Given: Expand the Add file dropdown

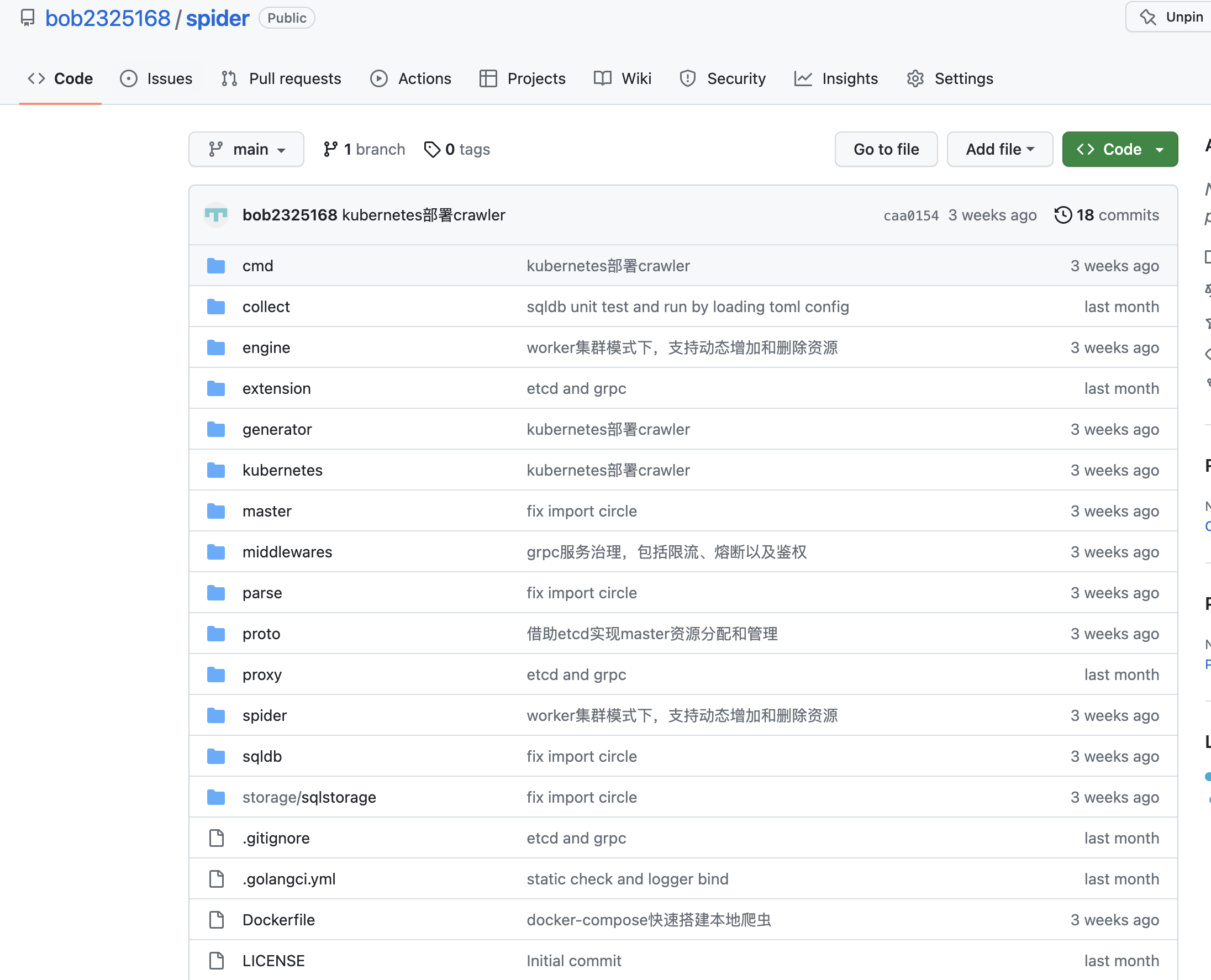Looking at the screenshot, I should 999,149.
